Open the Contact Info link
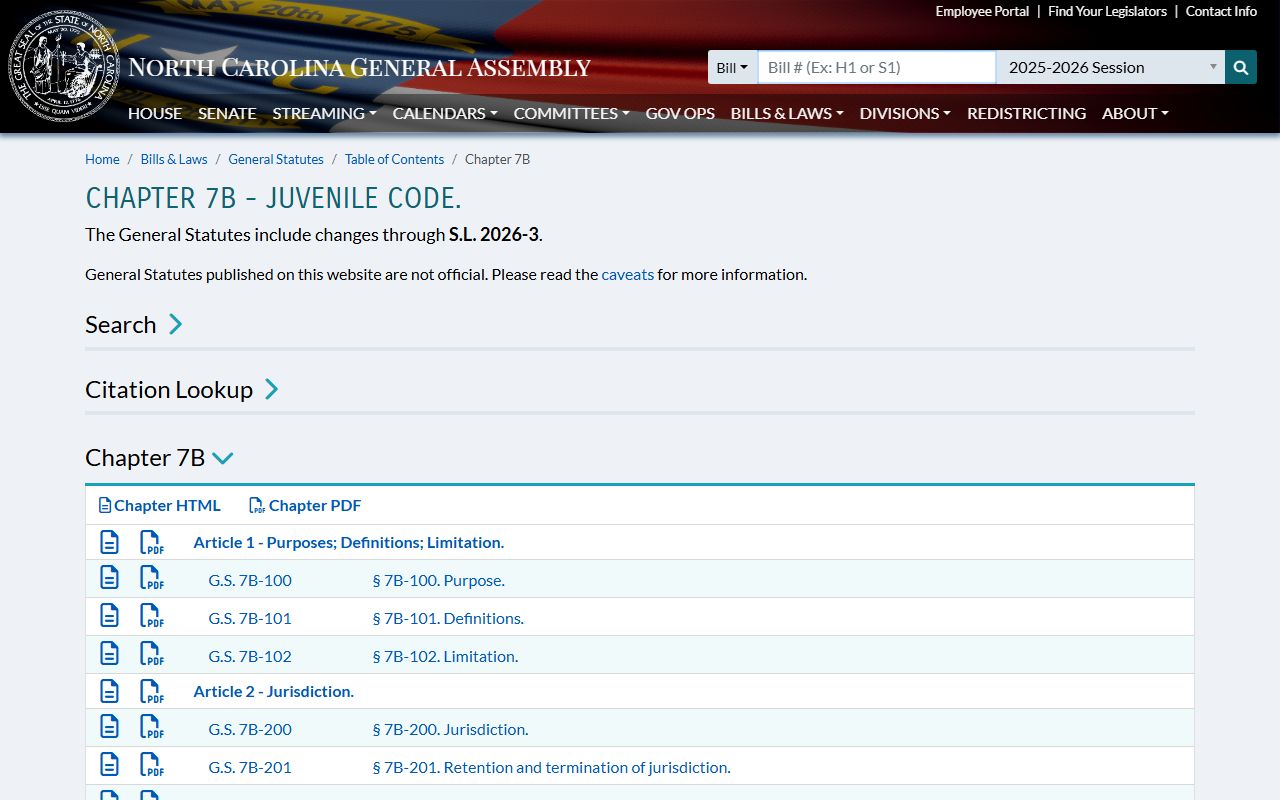 [x=1221, y=11]
